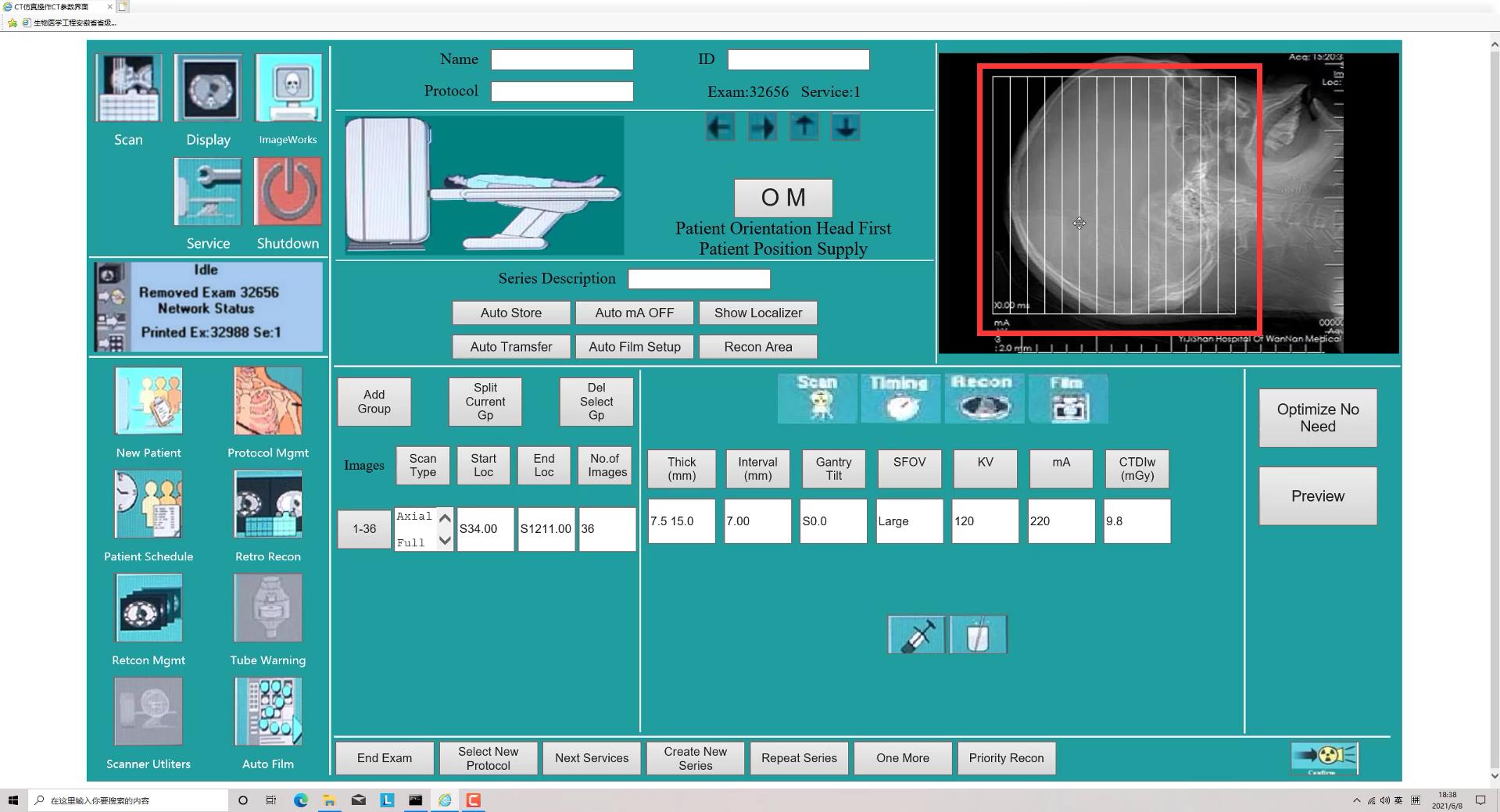This screenshot has height=812, width=1500.
Task: Toggle Auto Store option
Action: click(x=510, y=313)
